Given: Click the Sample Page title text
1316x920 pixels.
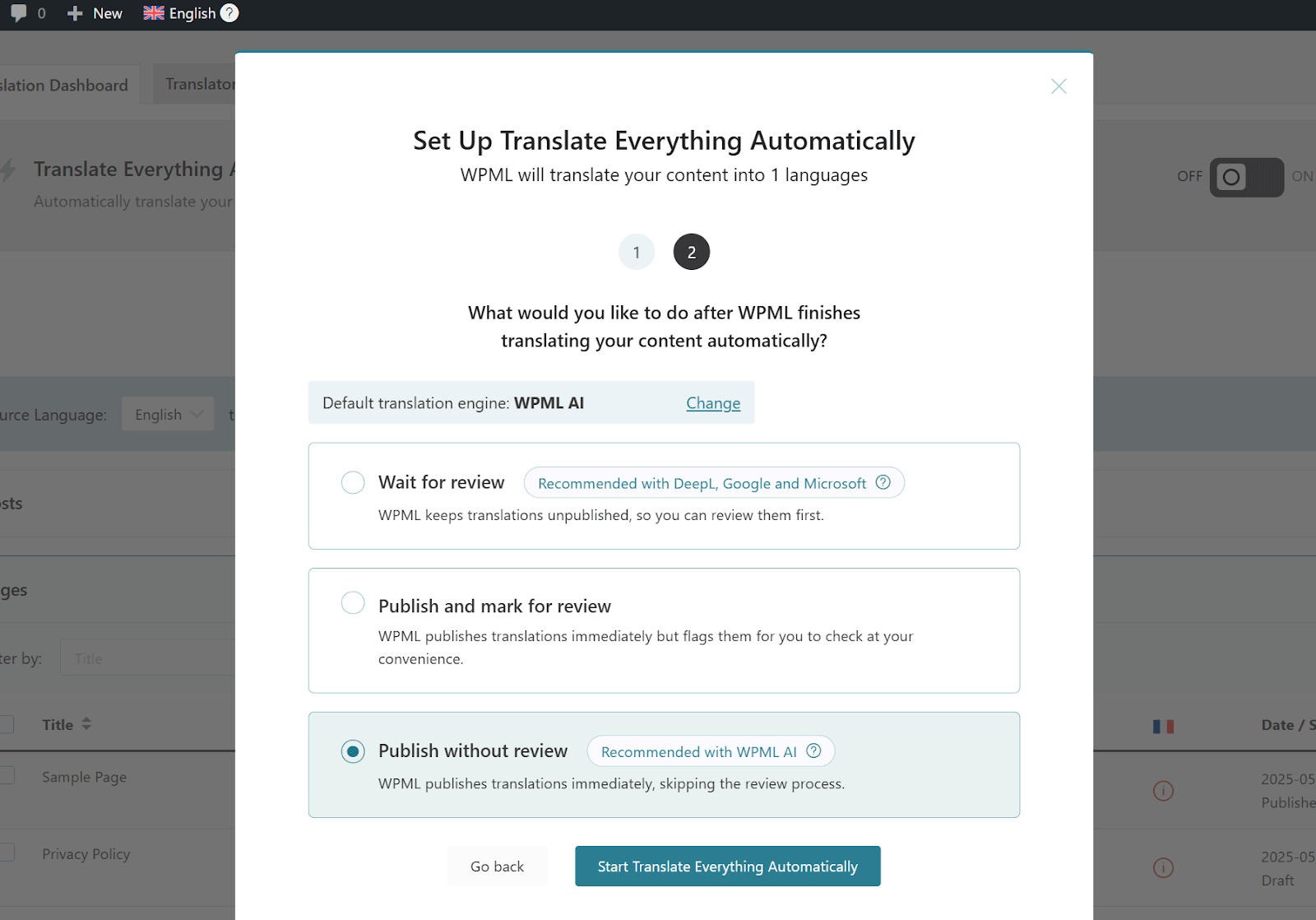Looking at the screenshot, I should pos(85,777).
